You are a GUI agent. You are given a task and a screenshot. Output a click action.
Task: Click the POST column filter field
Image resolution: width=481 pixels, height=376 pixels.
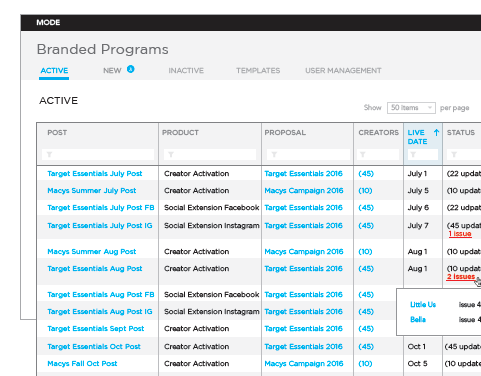(98, 154)
